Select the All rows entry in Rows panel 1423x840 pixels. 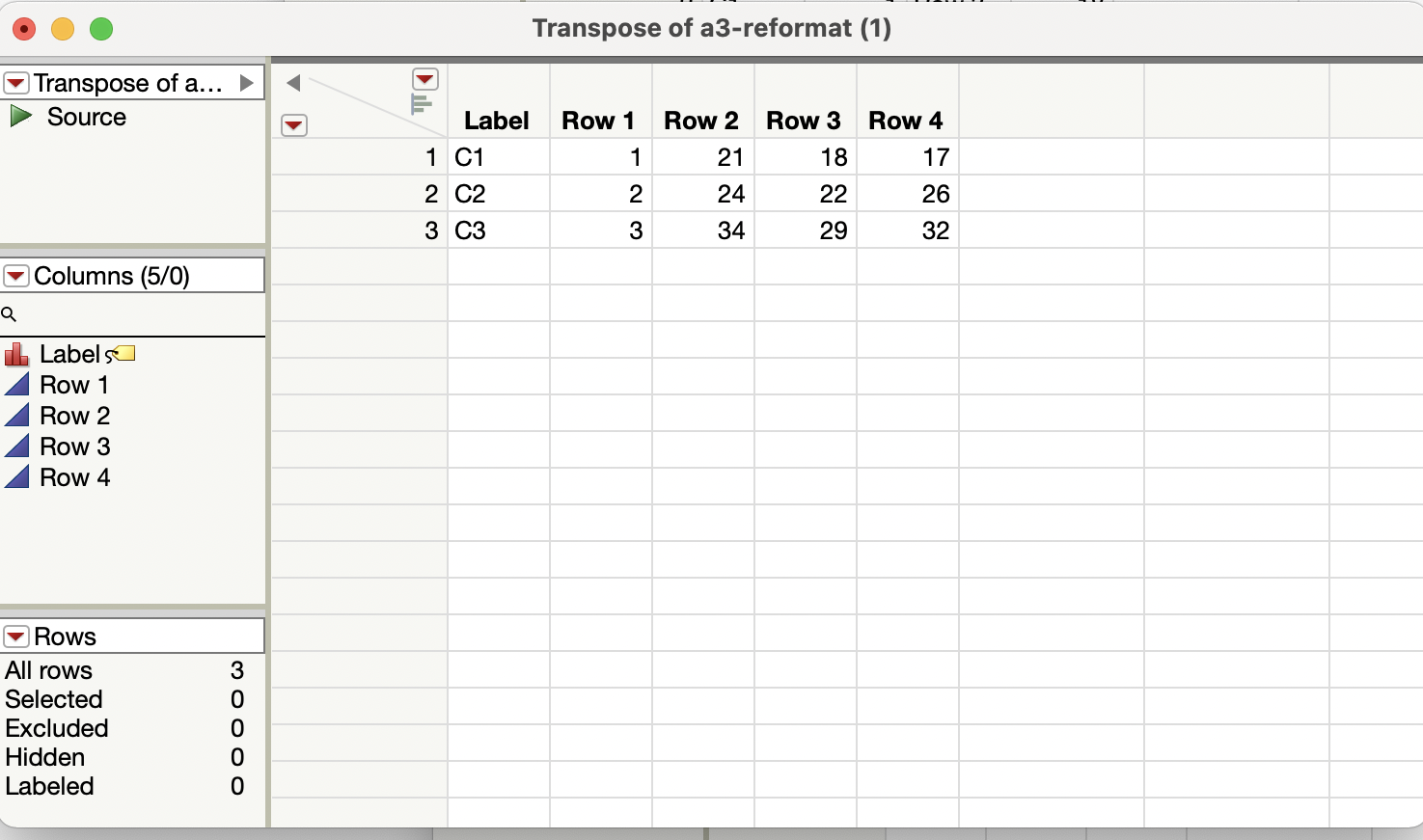[48, 670]
